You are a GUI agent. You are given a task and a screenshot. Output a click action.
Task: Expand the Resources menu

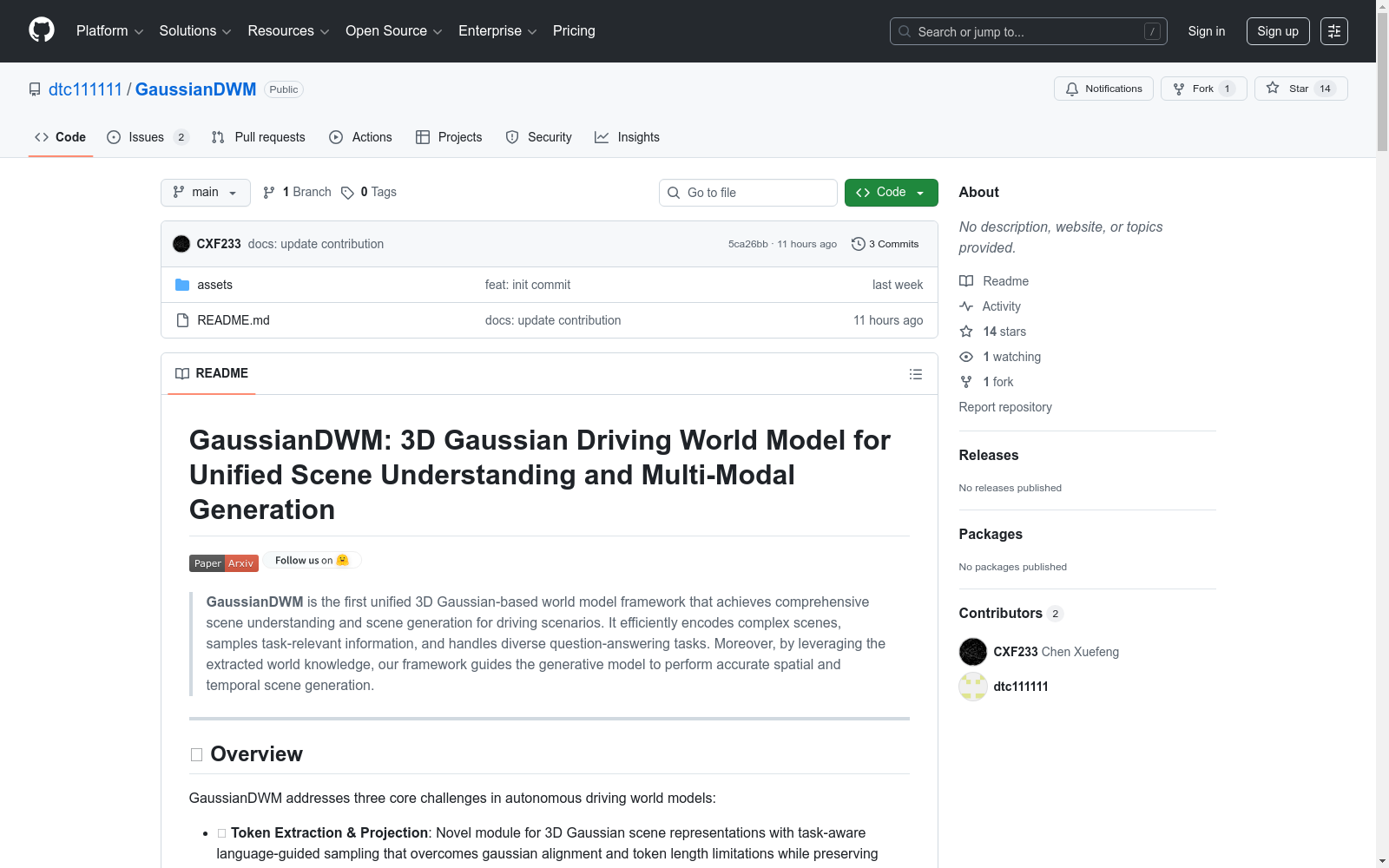point(288,31)
